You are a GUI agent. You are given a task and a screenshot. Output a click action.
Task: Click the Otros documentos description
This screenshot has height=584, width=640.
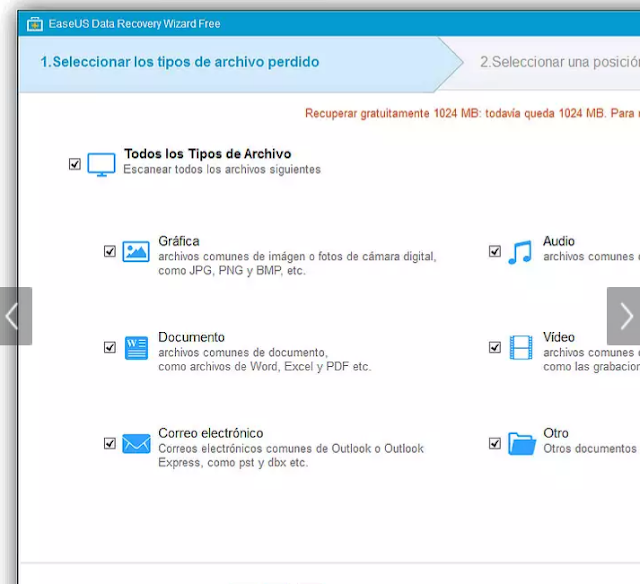point(591,449)
